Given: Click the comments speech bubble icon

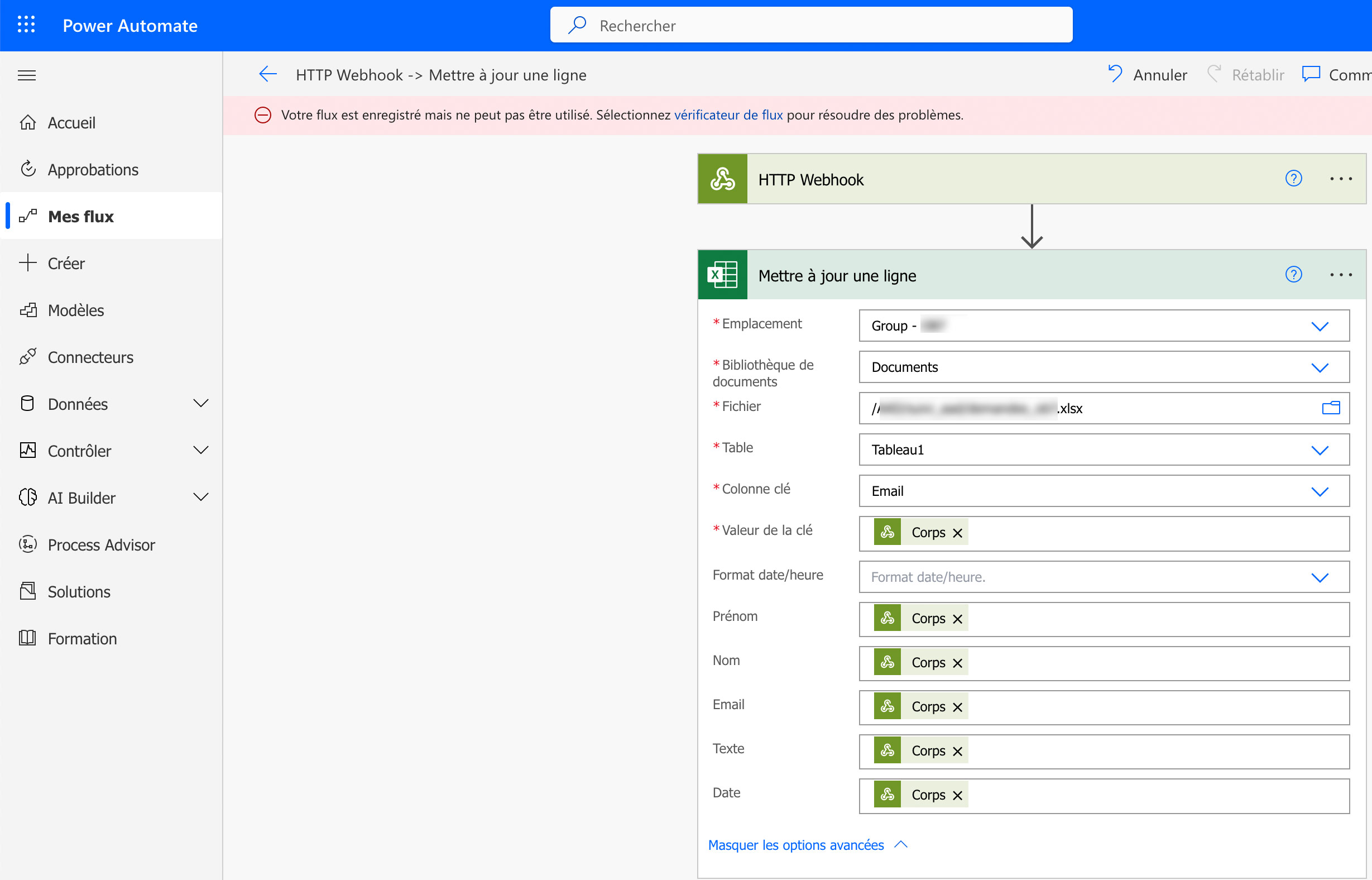Looking at the screenshot, I should (1311, 74).
